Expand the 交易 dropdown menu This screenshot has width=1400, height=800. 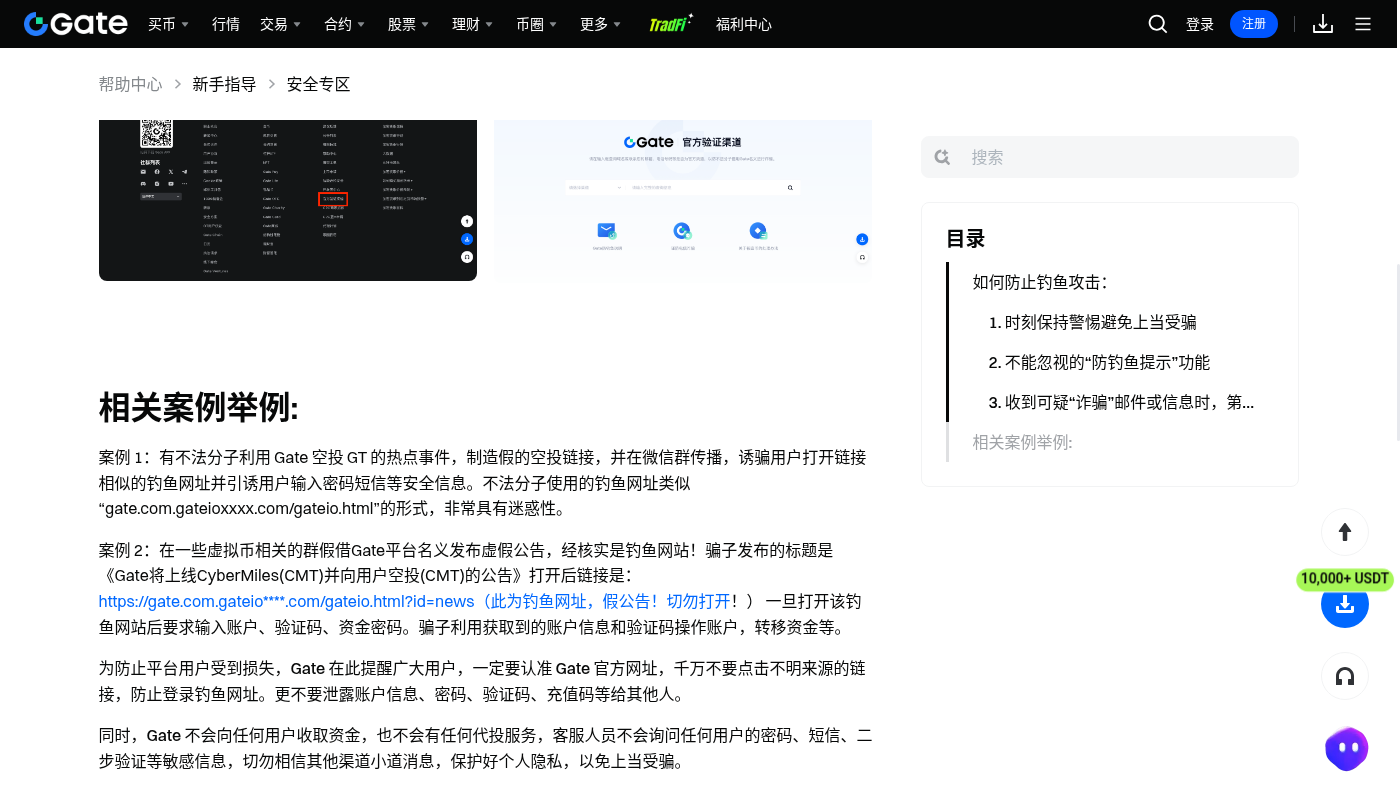[280, 24]
